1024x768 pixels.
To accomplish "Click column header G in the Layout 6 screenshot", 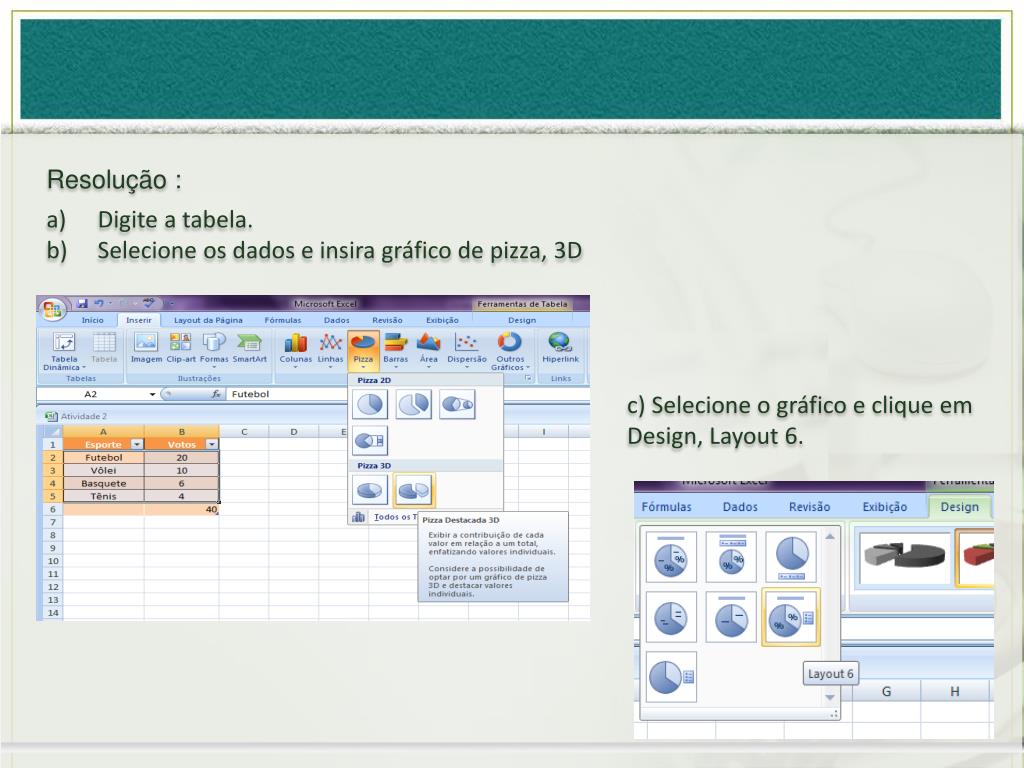I will coord(886,692).
